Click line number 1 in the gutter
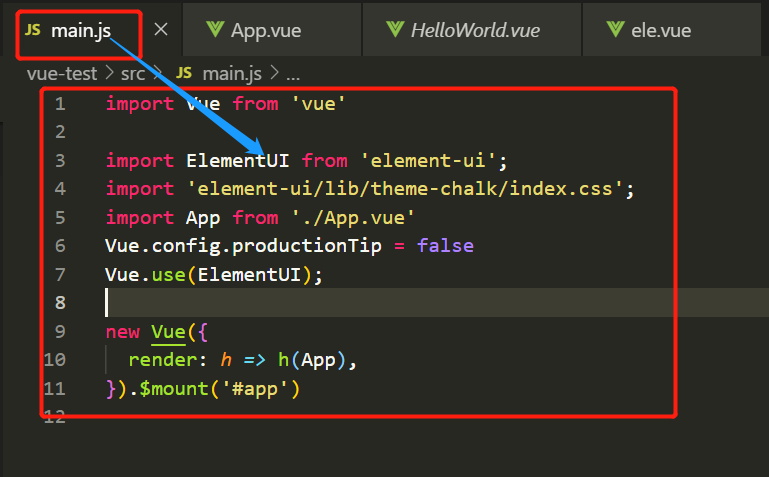 (60, 104)
